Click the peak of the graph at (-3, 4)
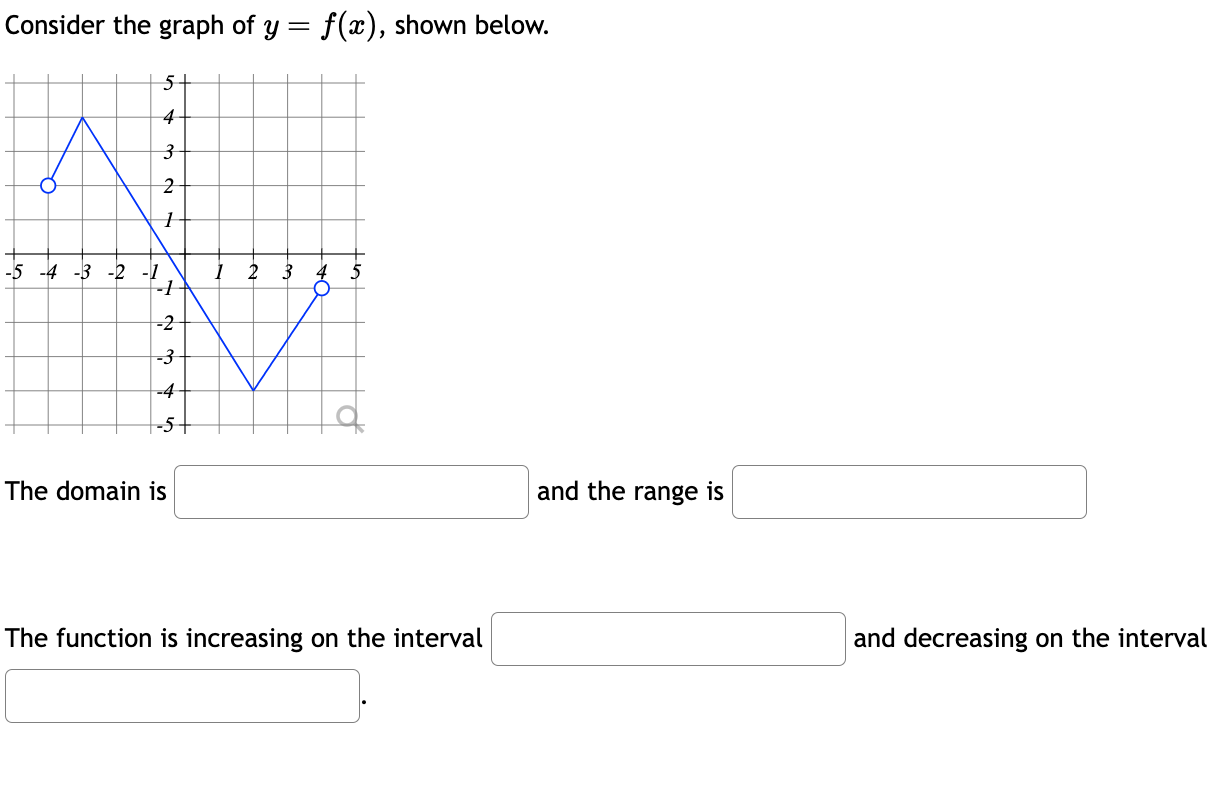This screenshot has height=794, width=1228. point(84,118)
